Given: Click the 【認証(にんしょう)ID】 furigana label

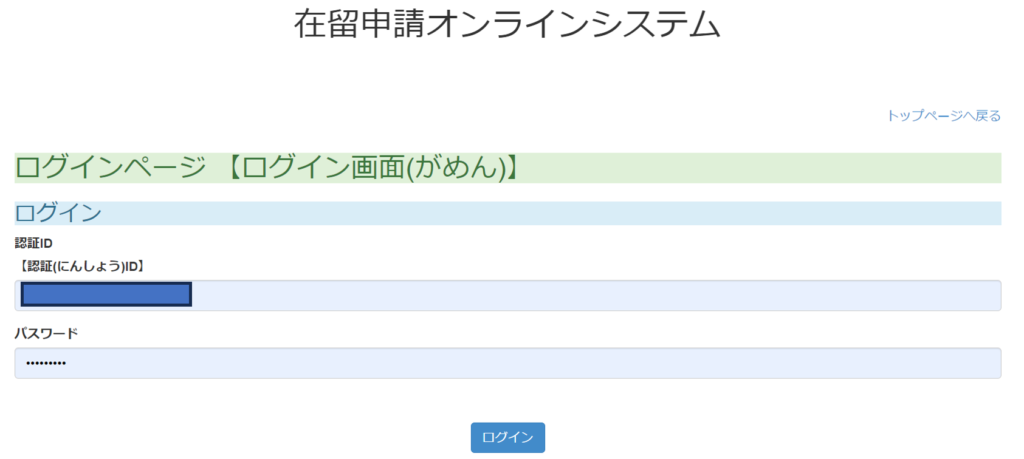Looking at the screenshot, I should [82, 265].
